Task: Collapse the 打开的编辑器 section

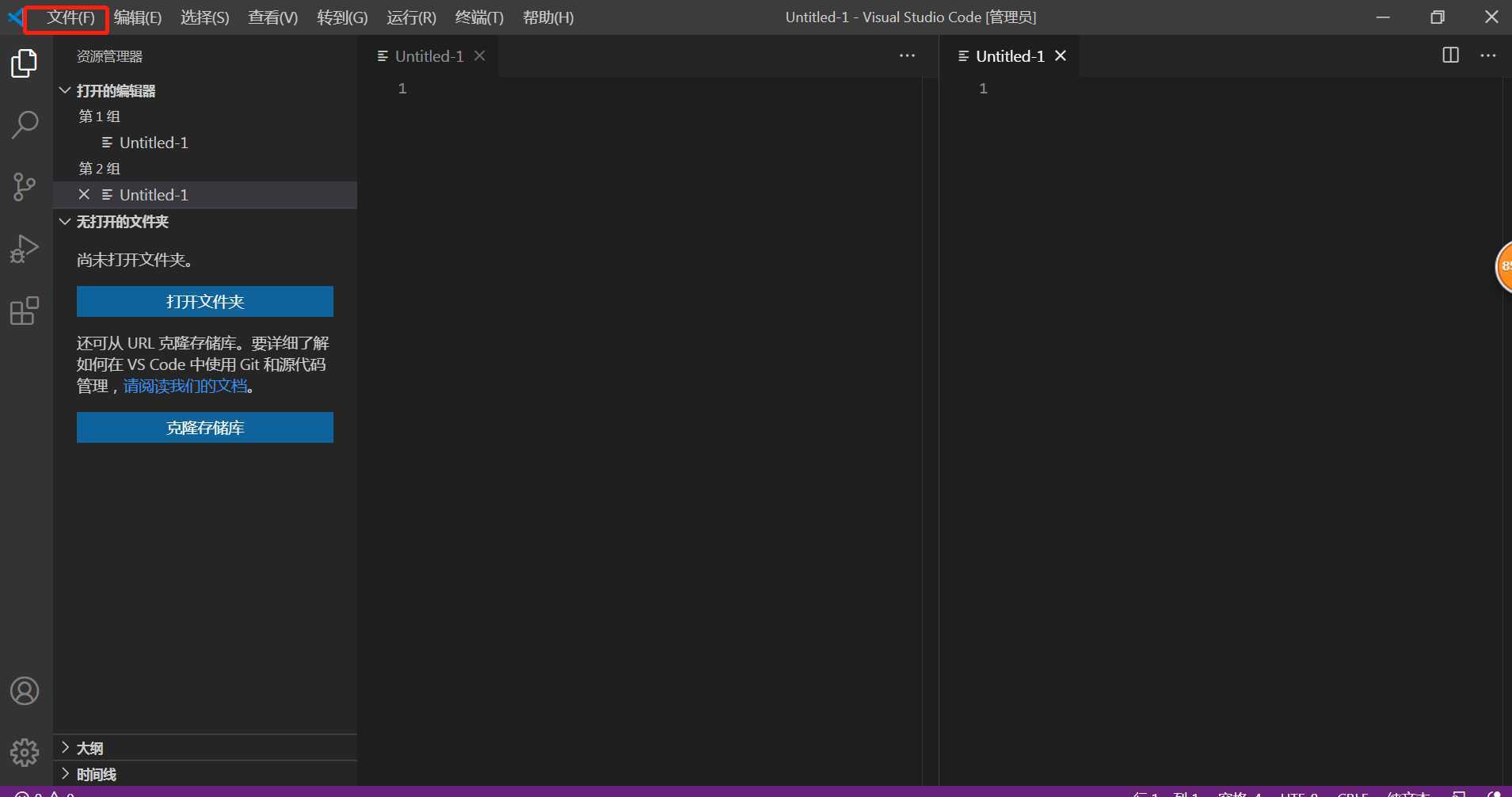Action: pos(65,90)
